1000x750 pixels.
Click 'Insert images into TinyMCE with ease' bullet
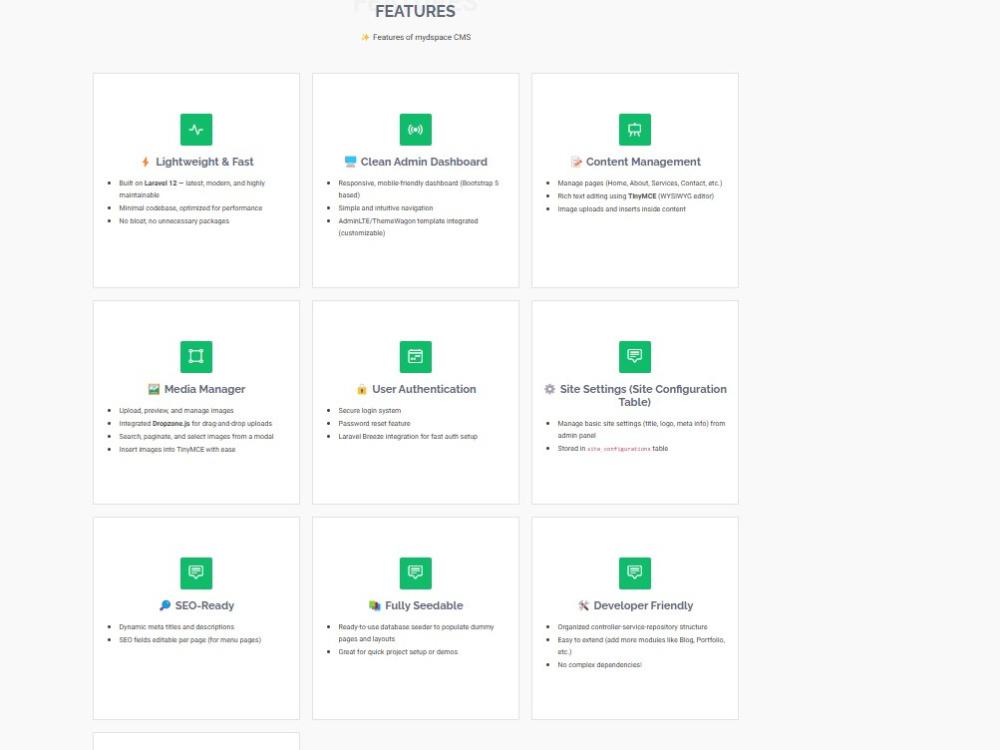click(x=177, y=450)
